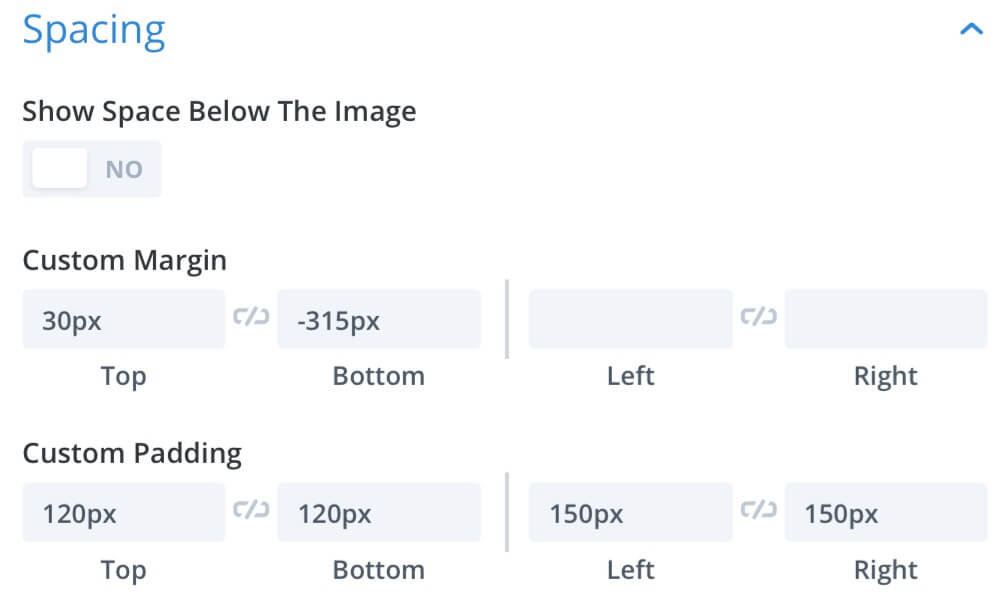Click link icon between margin Top and Bottom
Screen dimensions: 1006x600
pos(251,317)
